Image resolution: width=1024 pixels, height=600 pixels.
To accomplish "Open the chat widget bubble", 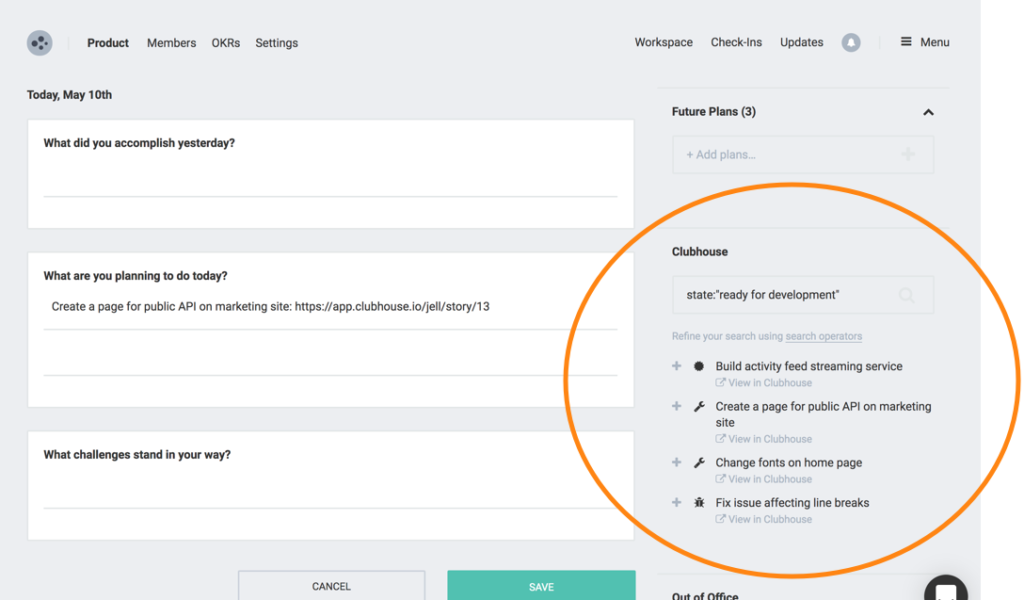I will 946,589.
